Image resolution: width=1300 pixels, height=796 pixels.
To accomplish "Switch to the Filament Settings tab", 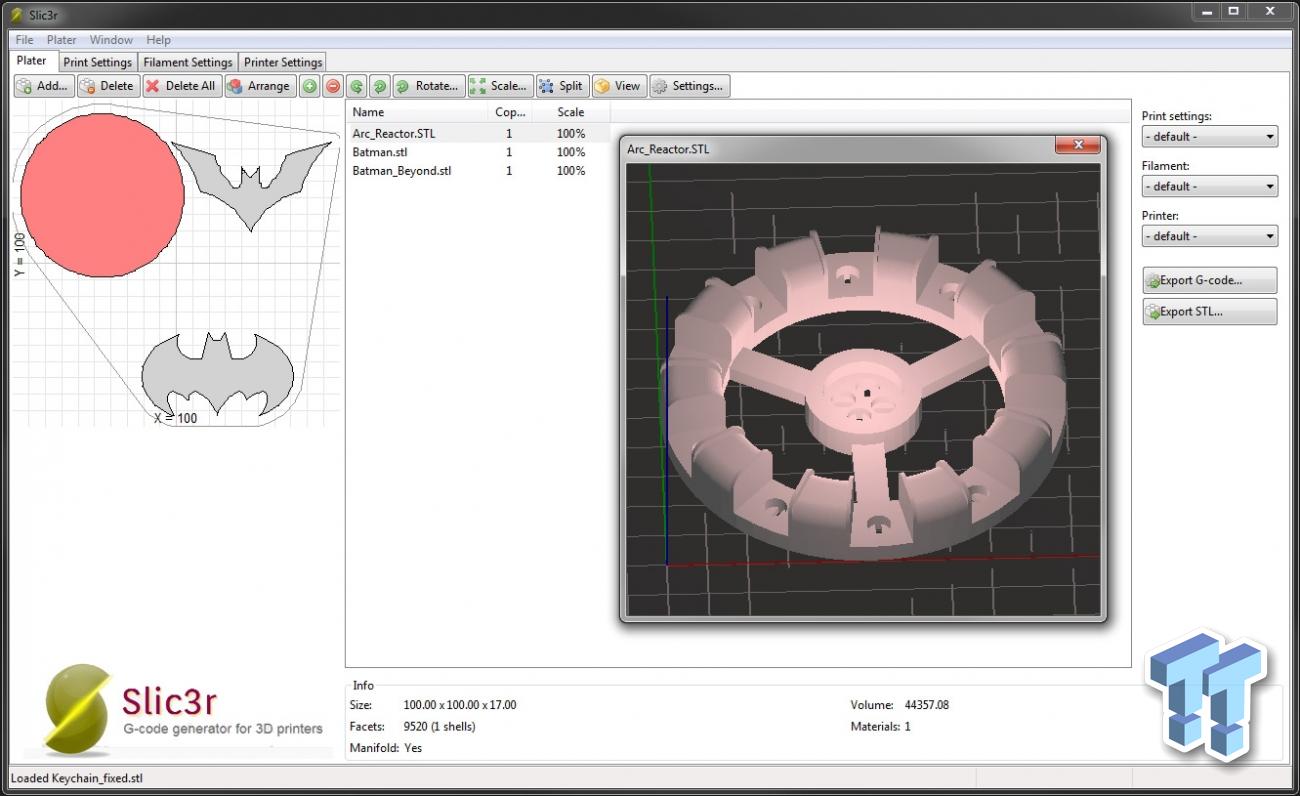I will [188, 62].
